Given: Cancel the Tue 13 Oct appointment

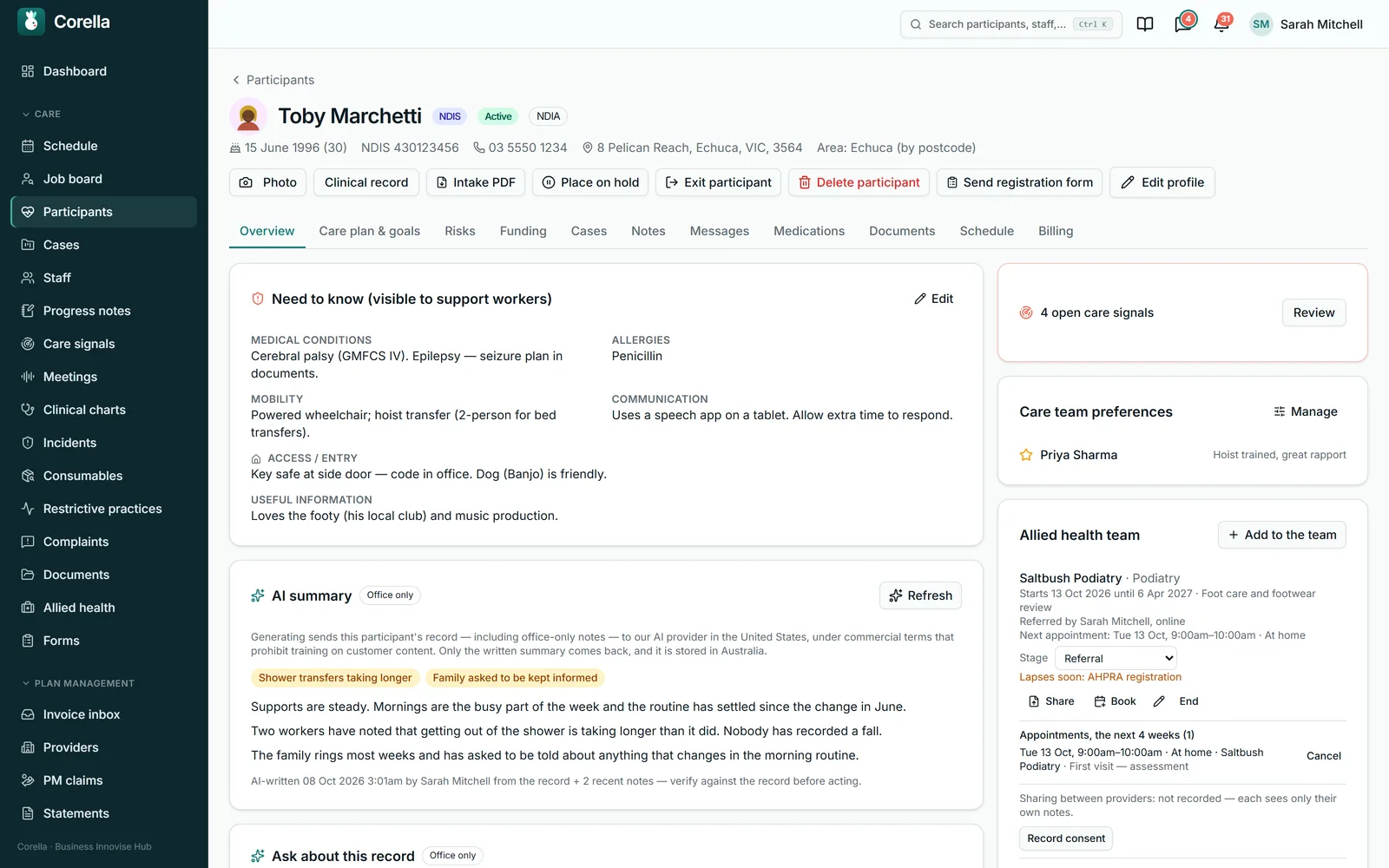Looking at the screenshot, I should 1324,756.
